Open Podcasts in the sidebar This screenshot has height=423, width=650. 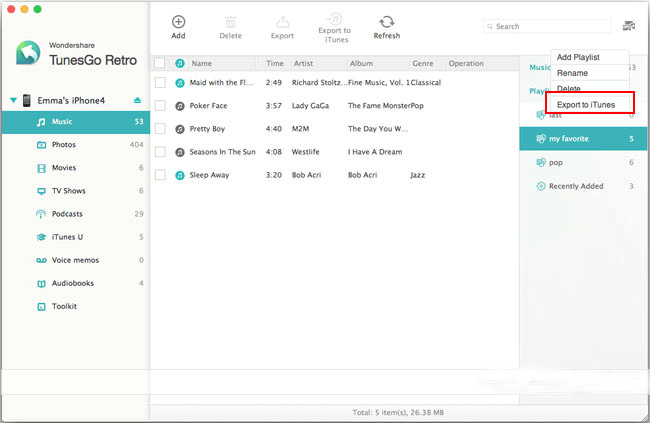[75, 214]
